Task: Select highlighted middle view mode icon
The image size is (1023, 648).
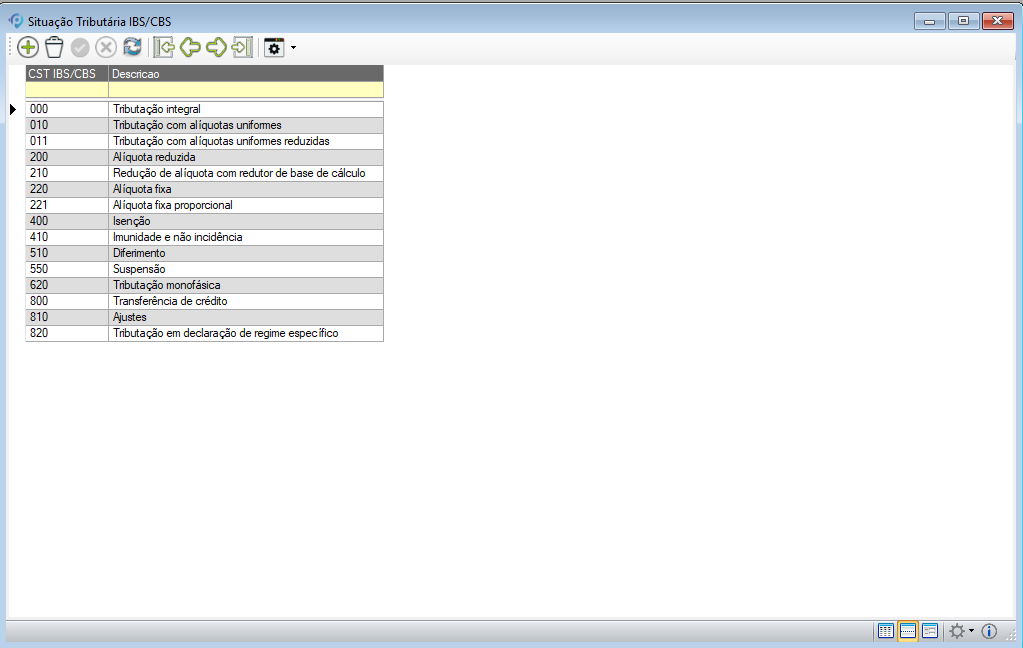Action: [908, 631]
